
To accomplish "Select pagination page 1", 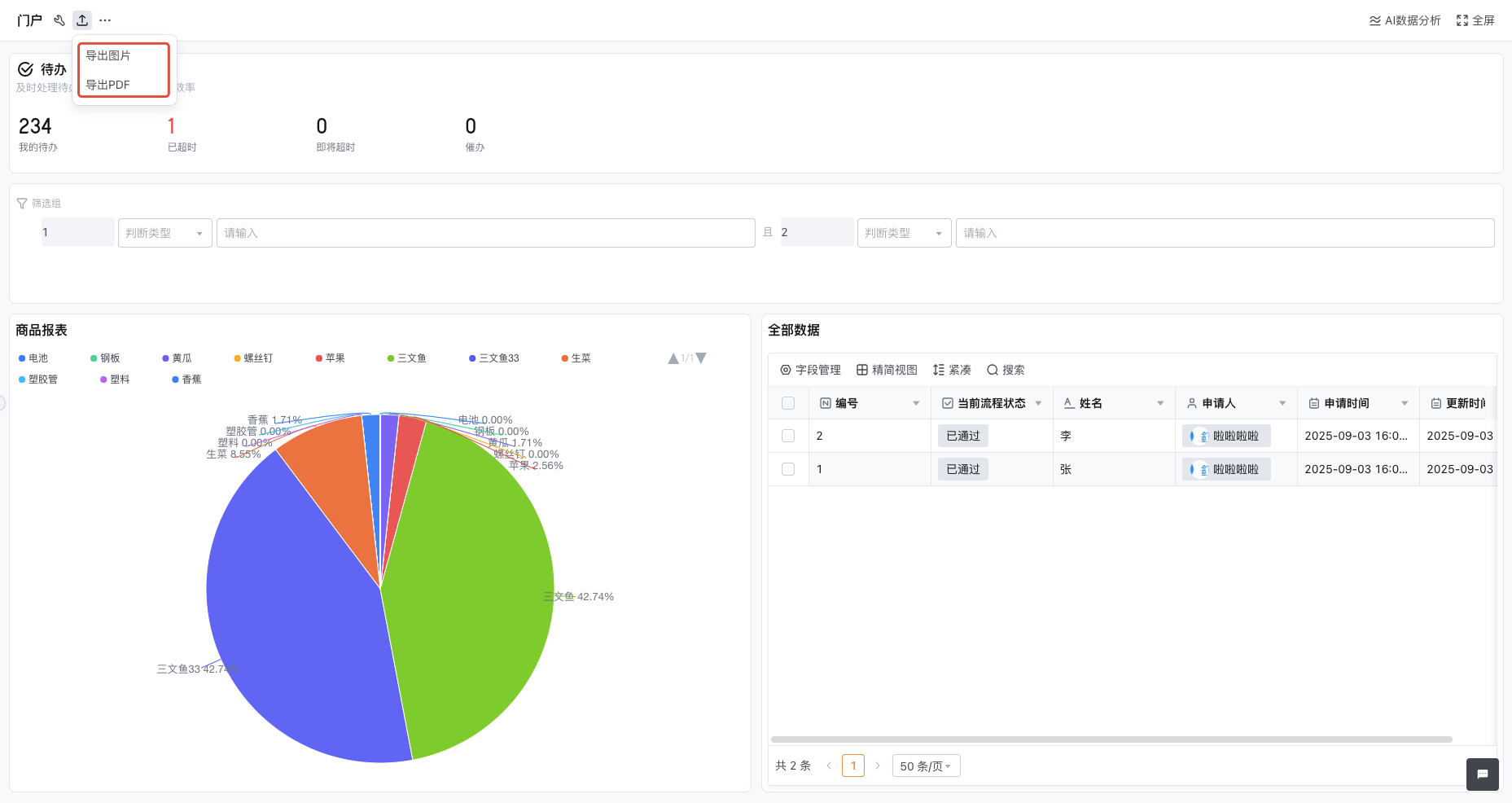I will click(853, 766).
